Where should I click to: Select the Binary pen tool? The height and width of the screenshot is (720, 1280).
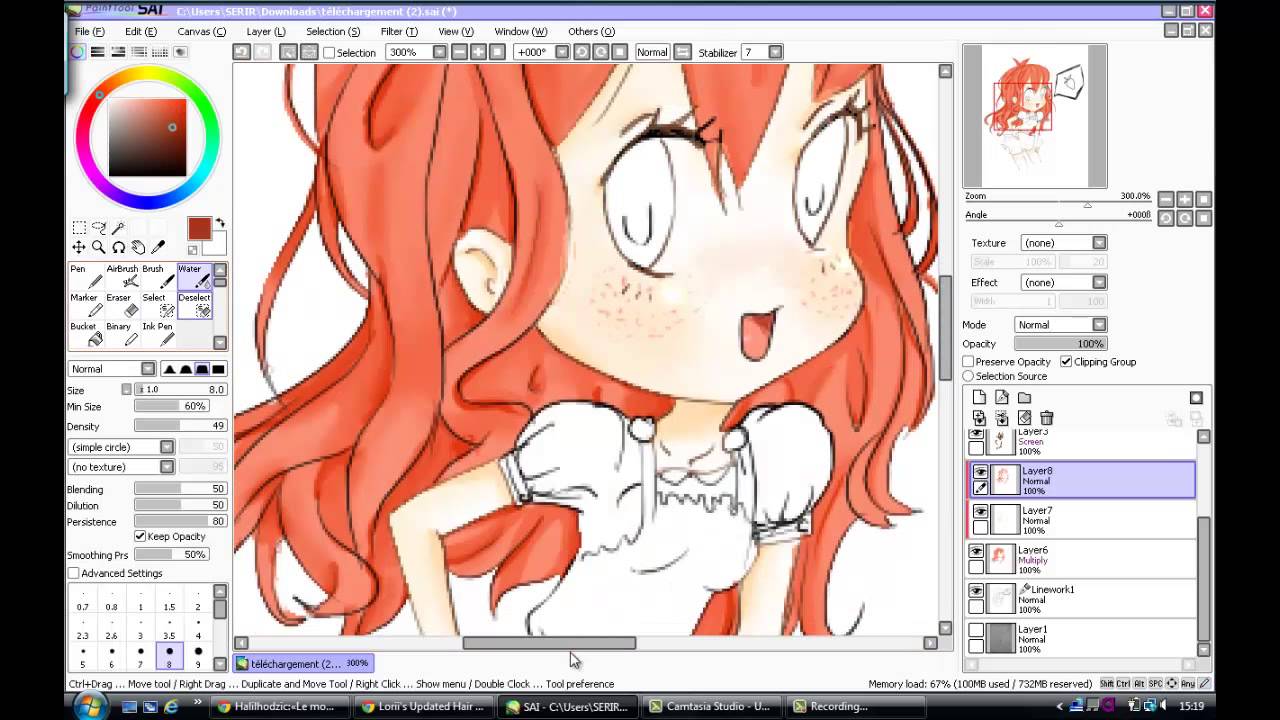click(x=122, y=334)
